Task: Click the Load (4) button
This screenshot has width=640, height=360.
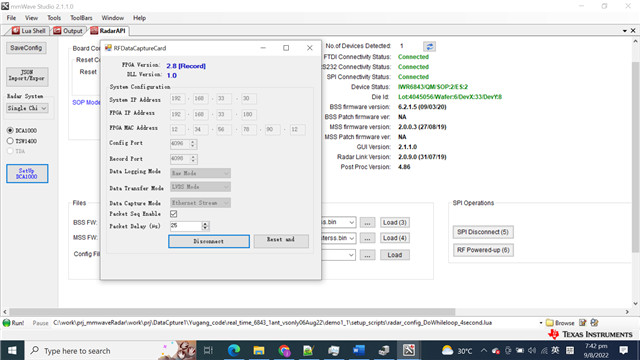Action: (x=394, y=238)
